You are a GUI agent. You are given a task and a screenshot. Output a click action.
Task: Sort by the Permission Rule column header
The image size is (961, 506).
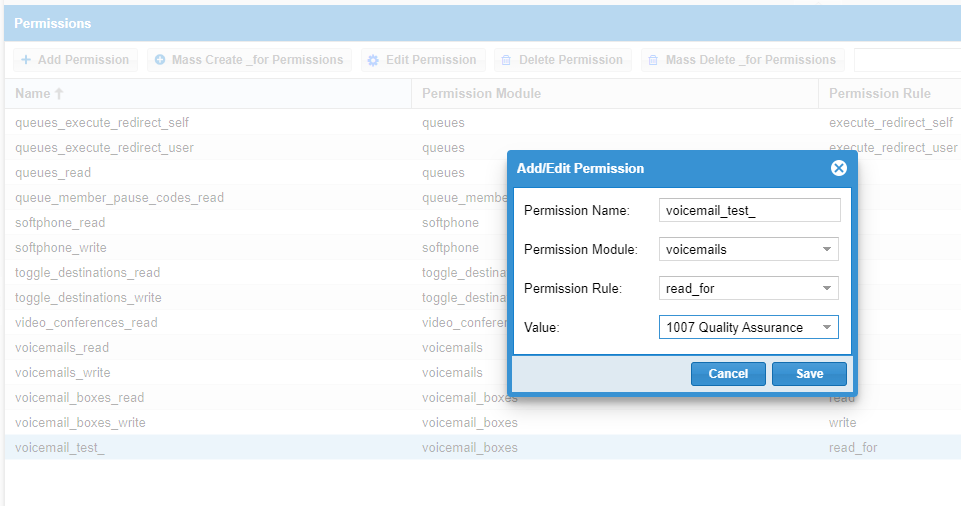[880, 94]
